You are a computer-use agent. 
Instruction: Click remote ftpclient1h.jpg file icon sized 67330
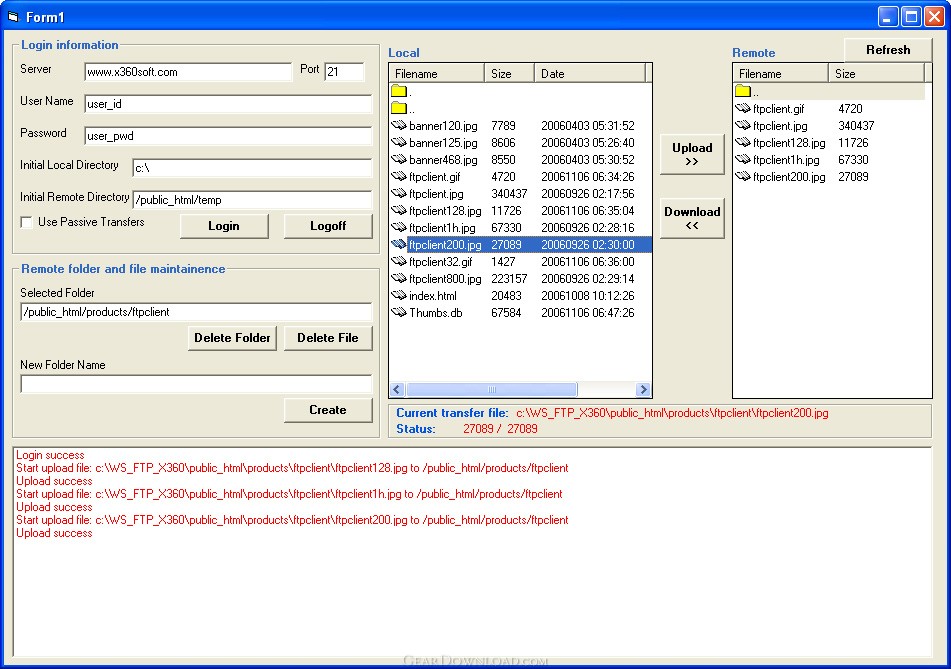click(x=742, y=160)
